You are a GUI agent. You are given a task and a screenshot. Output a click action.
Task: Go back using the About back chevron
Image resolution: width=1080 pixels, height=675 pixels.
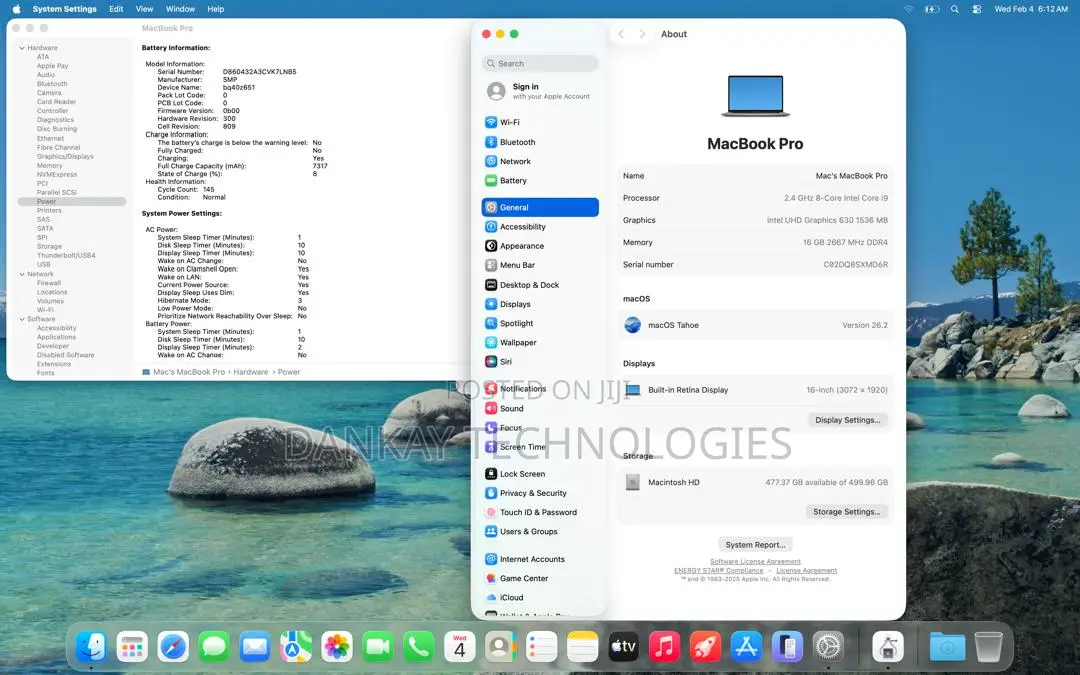[x=621, y=34]
